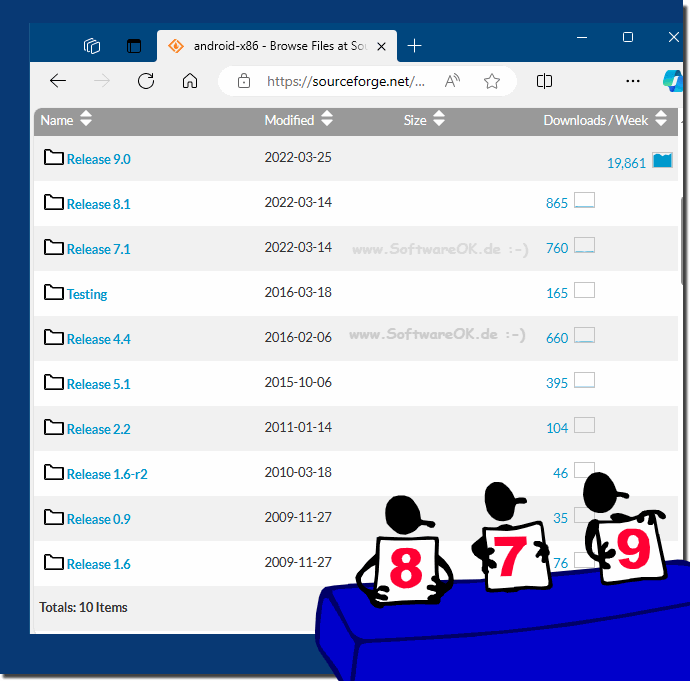The width and height of the screenshot is (690, 681).
Task: Reload the page with refresh icon
Action: pyautogui.click(x=146, y=81)
